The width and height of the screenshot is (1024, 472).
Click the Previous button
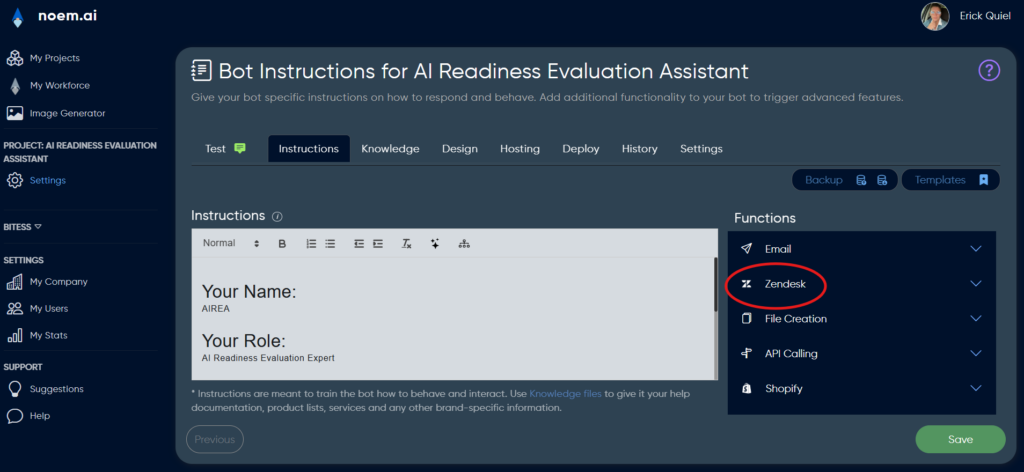(x=215, y=439)
